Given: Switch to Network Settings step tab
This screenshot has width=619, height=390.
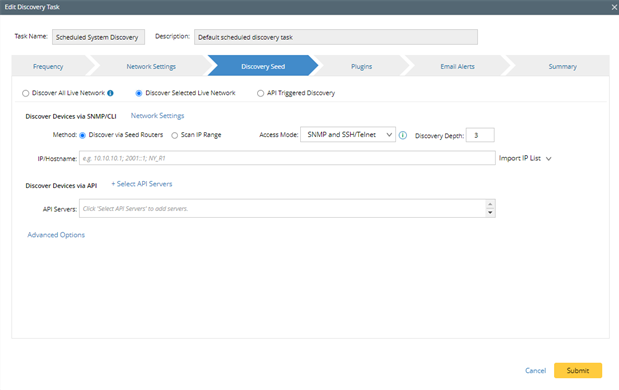Looking at the screenshot, I should pyautogui.click(x=151, y=66).
